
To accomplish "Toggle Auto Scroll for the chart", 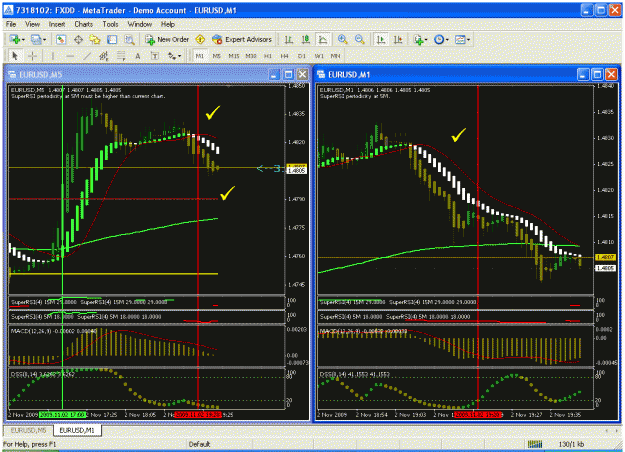I will tap(381, 39).
